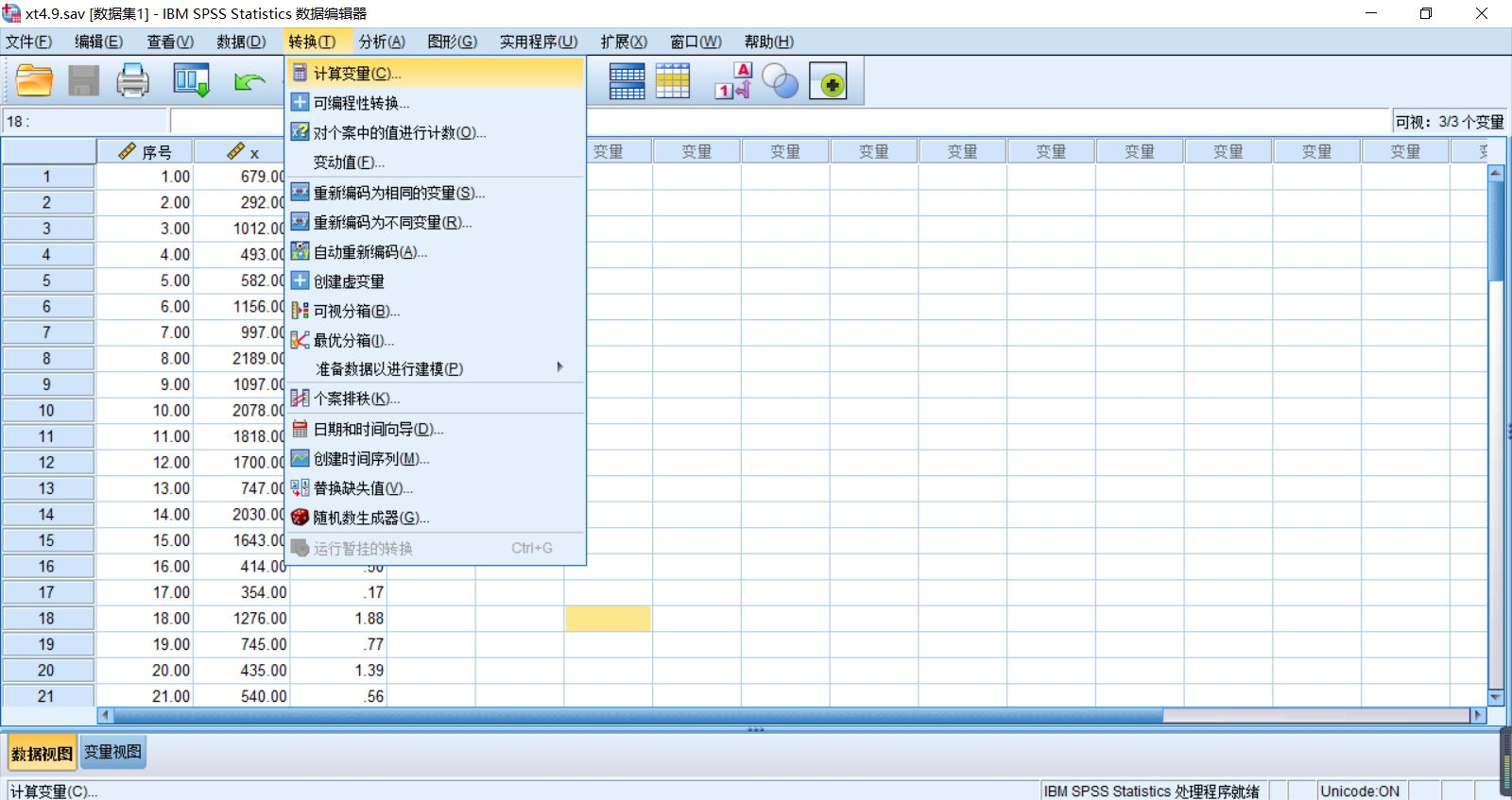Switch to 数据视图 tab
This screenshot has width=1512, height=800.
(42, 753)
